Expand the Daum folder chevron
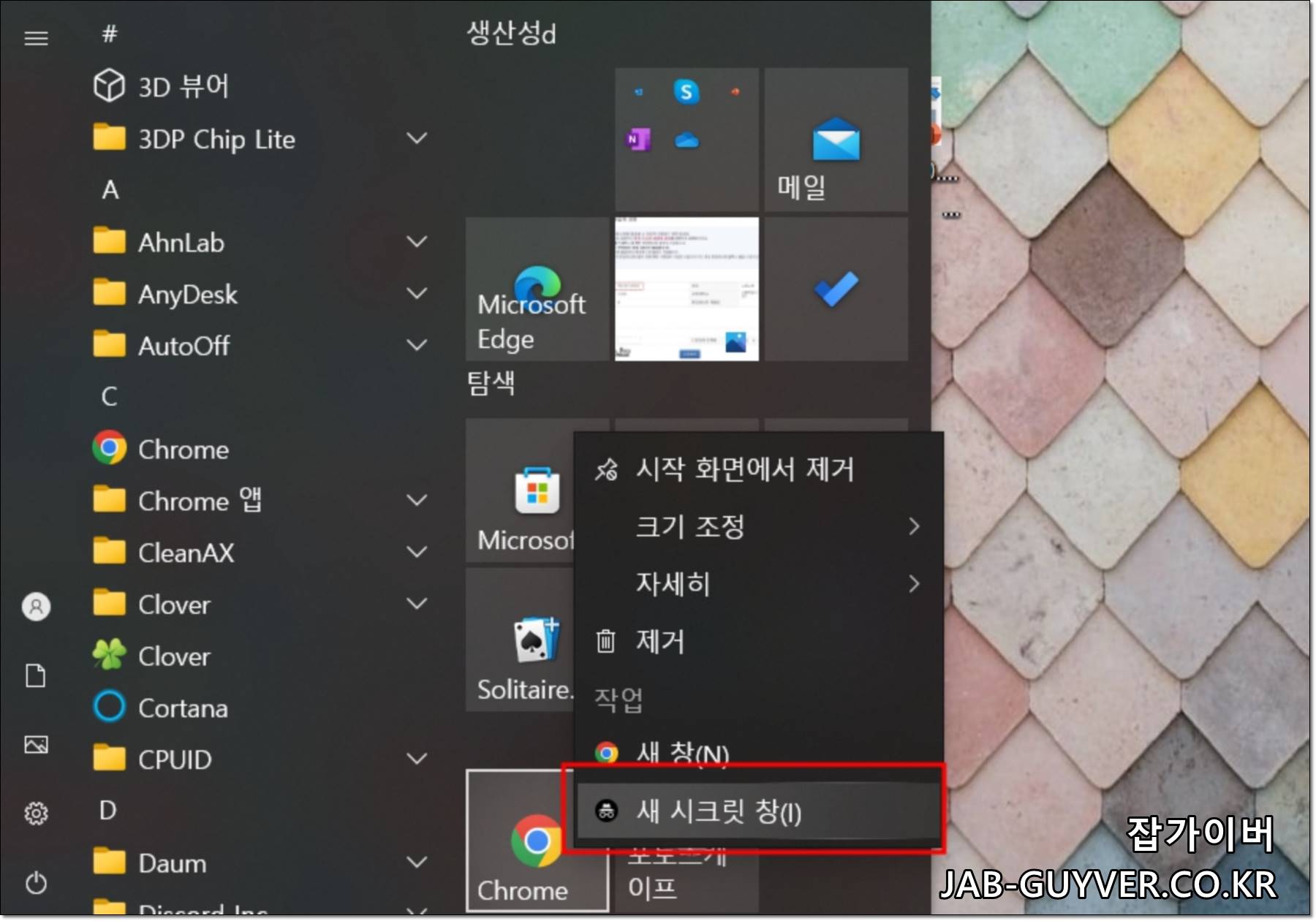Screen dimensions: 1316x921 (x=417, y=863)
